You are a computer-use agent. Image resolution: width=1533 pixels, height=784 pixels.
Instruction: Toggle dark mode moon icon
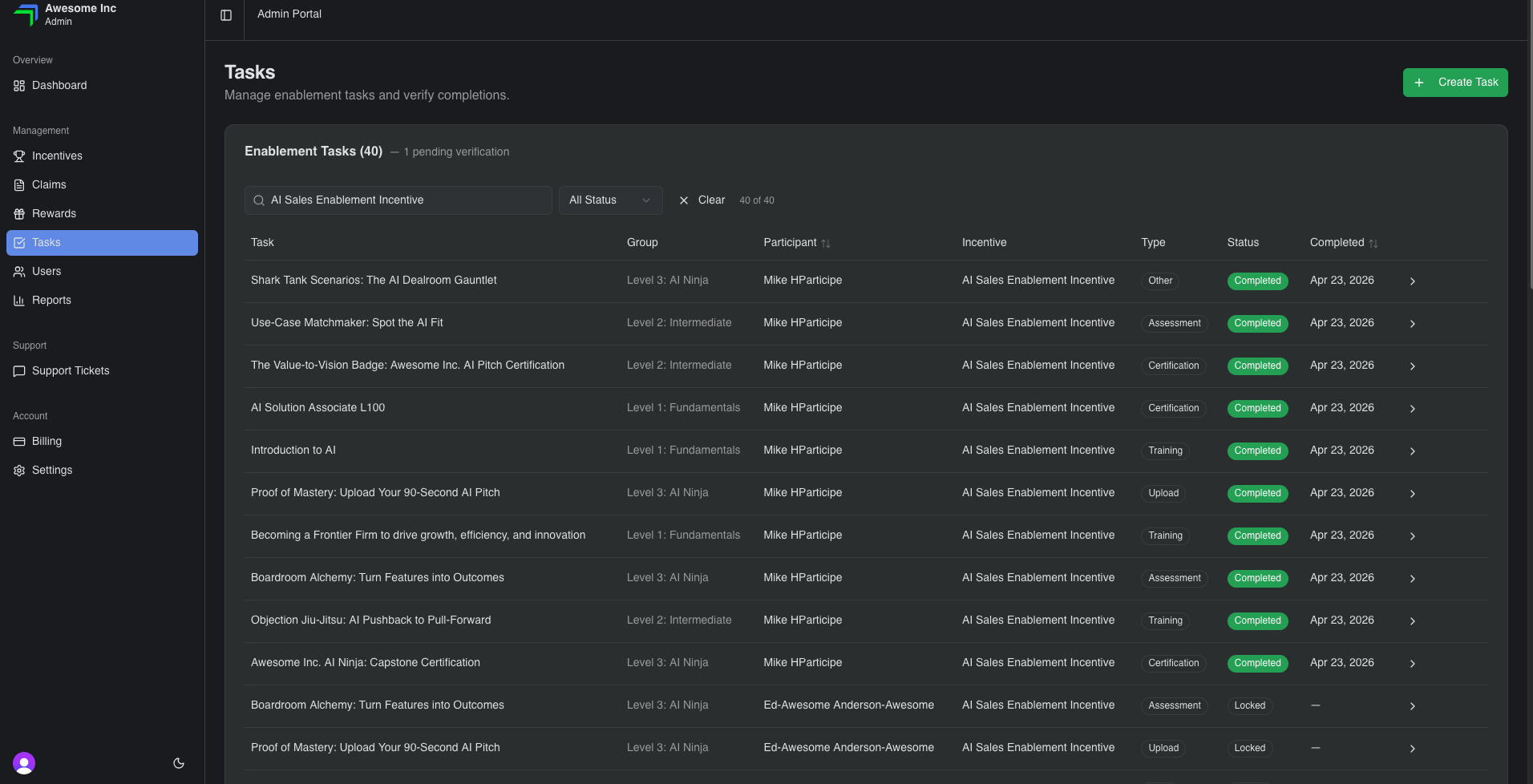[179, 763]
